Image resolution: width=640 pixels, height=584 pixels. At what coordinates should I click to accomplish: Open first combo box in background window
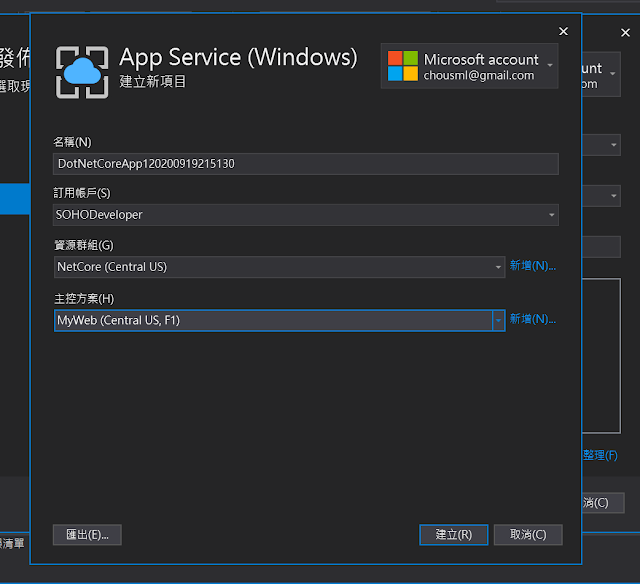[x=601, y=145]
